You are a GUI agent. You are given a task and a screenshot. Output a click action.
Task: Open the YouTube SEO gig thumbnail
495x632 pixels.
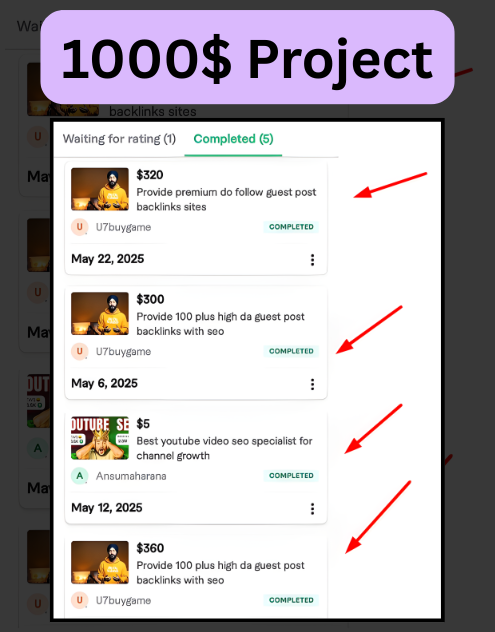(100, 438)
